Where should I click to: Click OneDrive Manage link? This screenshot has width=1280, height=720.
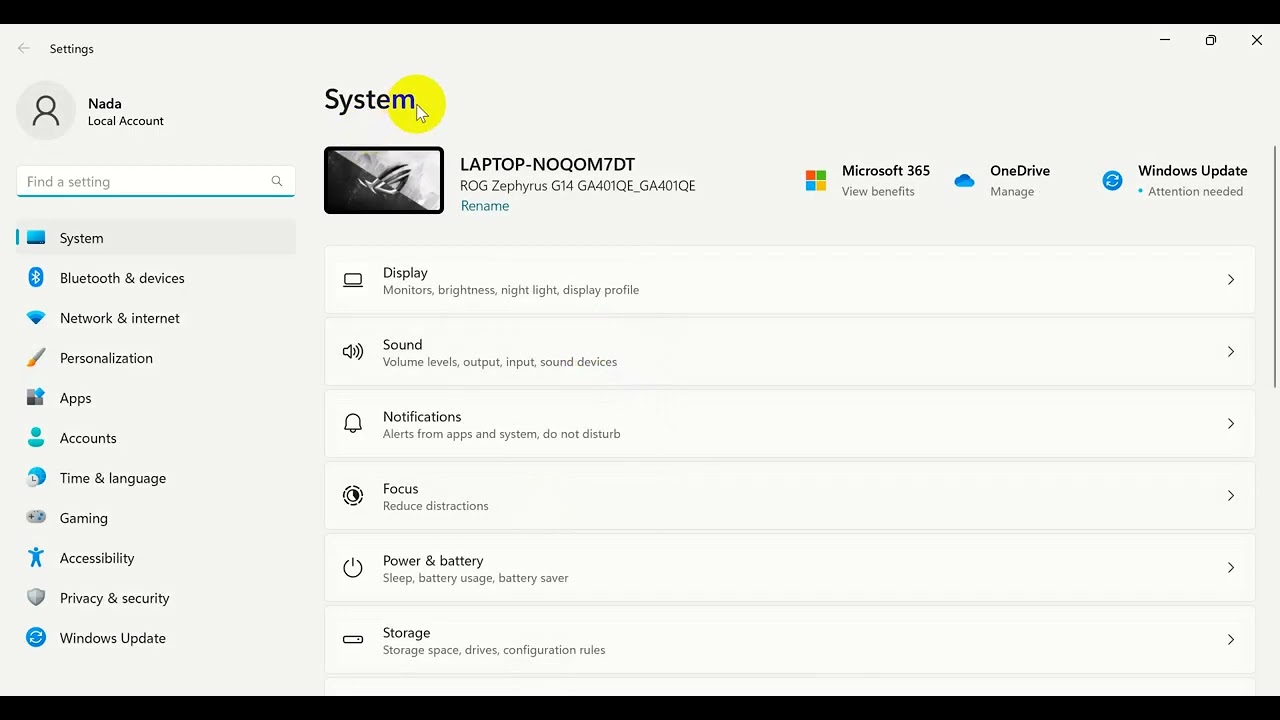(1012, 192)
